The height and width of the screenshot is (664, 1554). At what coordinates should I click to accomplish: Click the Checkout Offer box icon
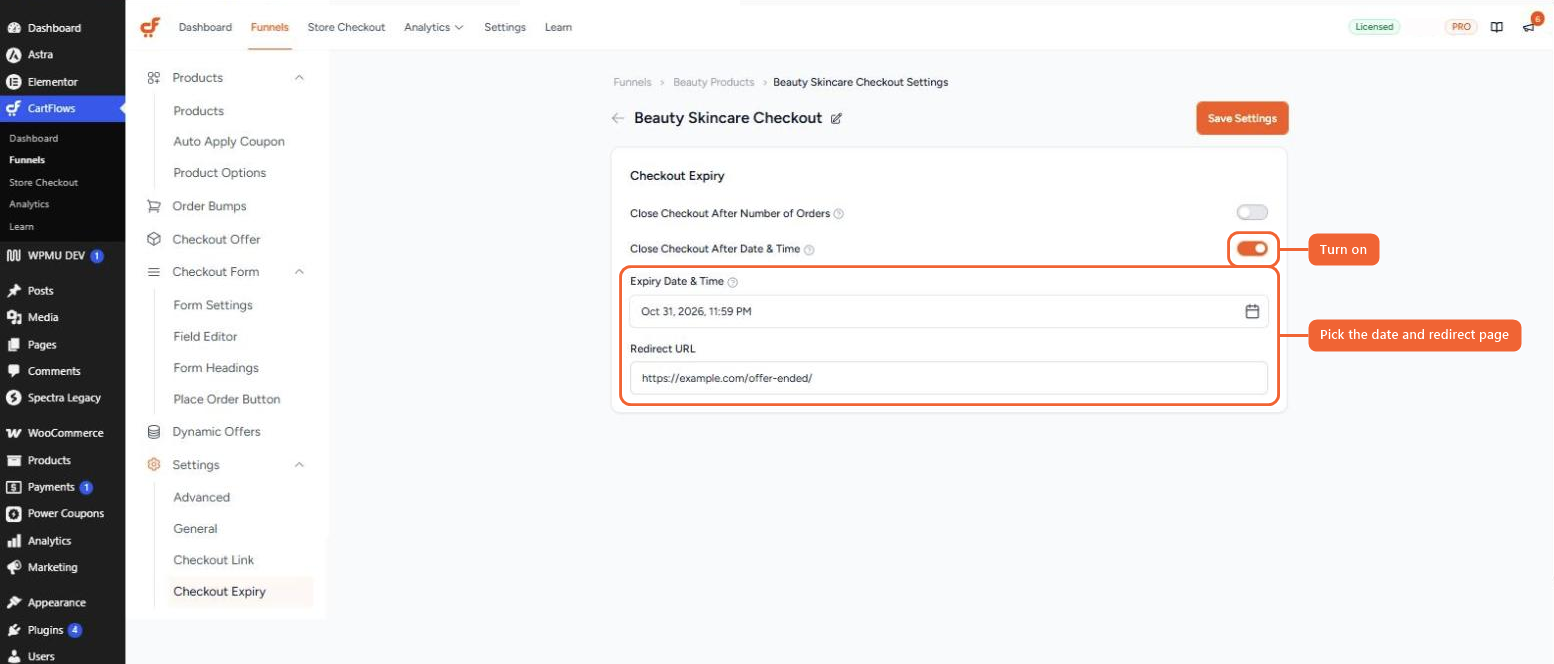(154, 239)
